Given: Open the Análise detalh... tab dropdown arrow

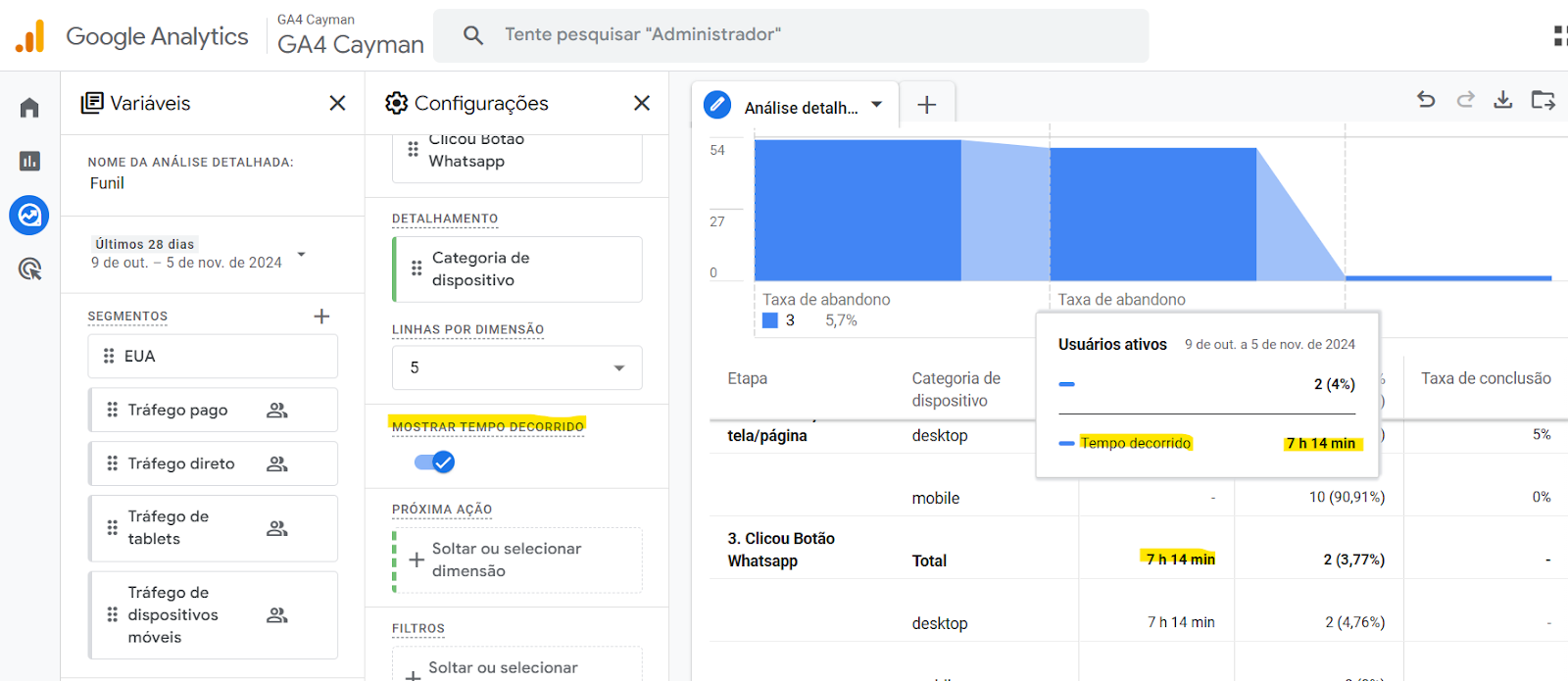Looking at the screenshot, I should click(x=877, y=104).
